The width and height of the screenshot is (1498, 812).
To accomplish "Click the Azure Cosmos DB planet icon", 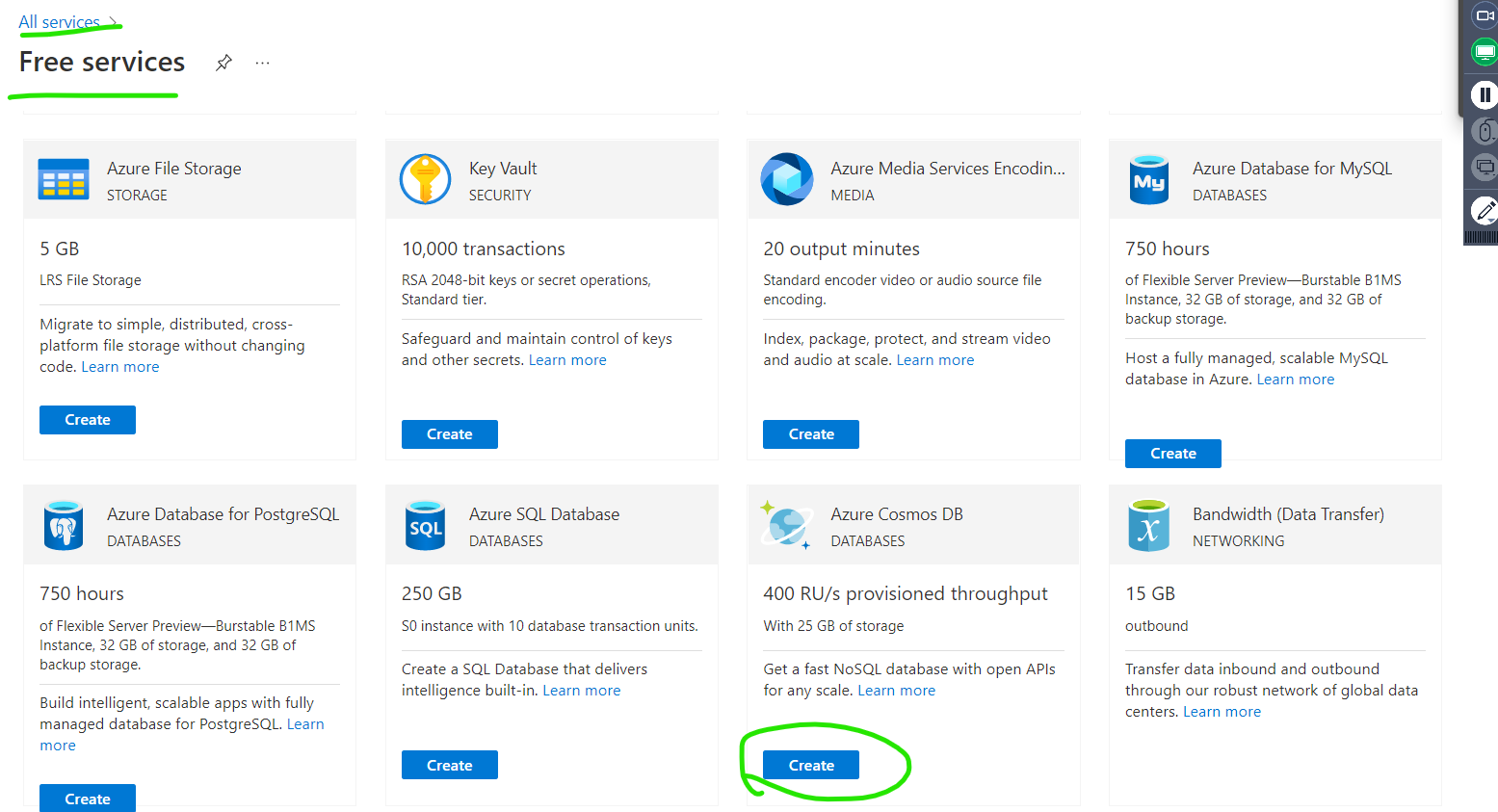I will click(x=787, y=525).
